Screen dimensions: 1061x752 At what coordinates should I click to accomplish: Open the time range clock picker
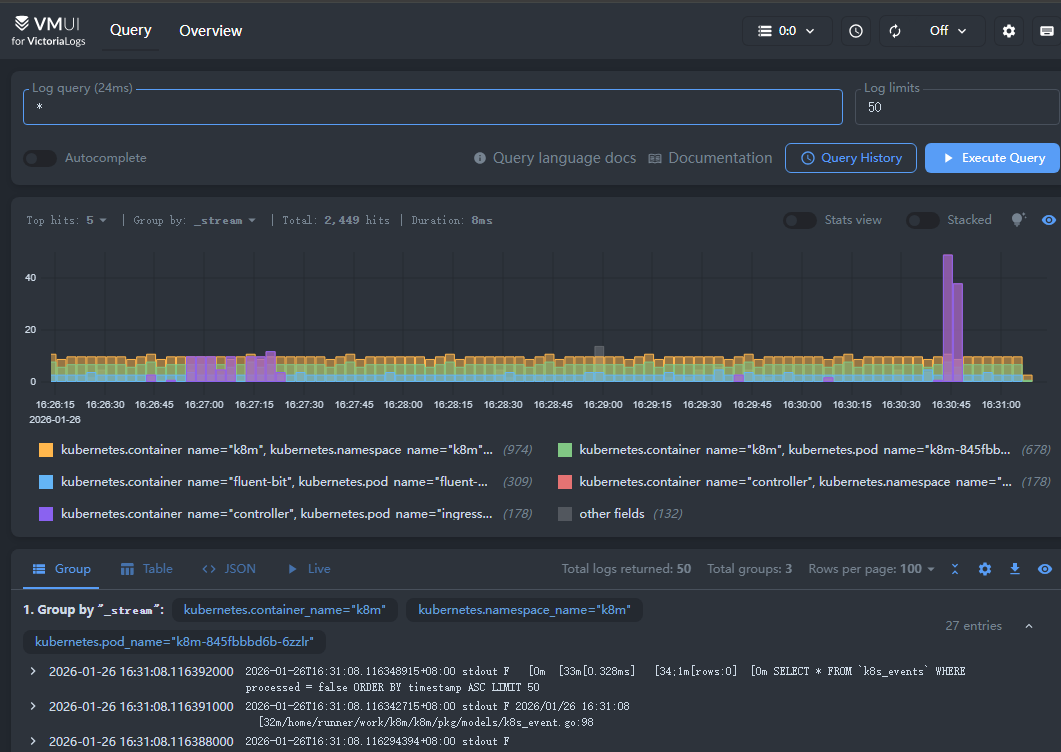click(856, 31)
